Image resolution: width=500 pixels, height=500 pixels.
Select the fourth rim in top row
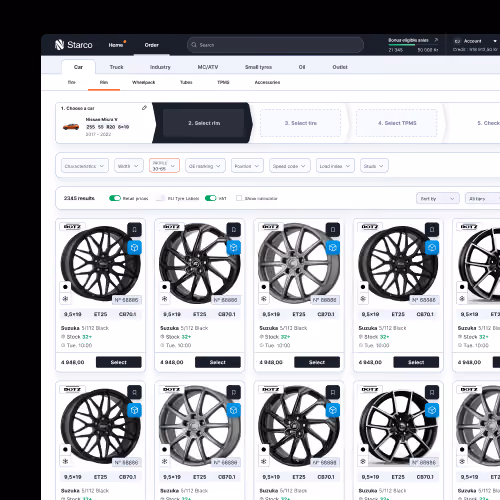[416, 362]
